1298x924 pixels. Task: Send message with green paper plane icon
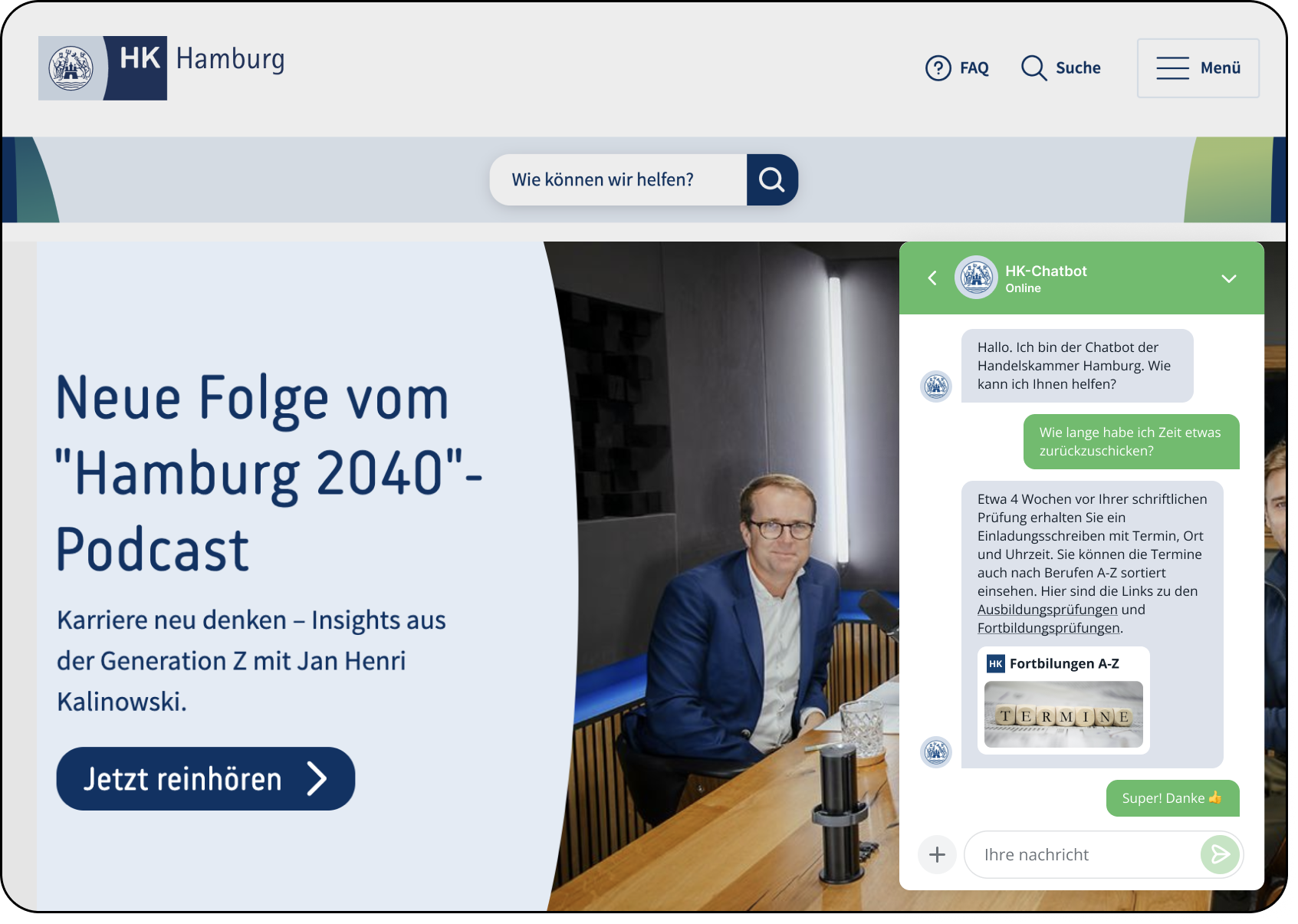pos(1220,854)
